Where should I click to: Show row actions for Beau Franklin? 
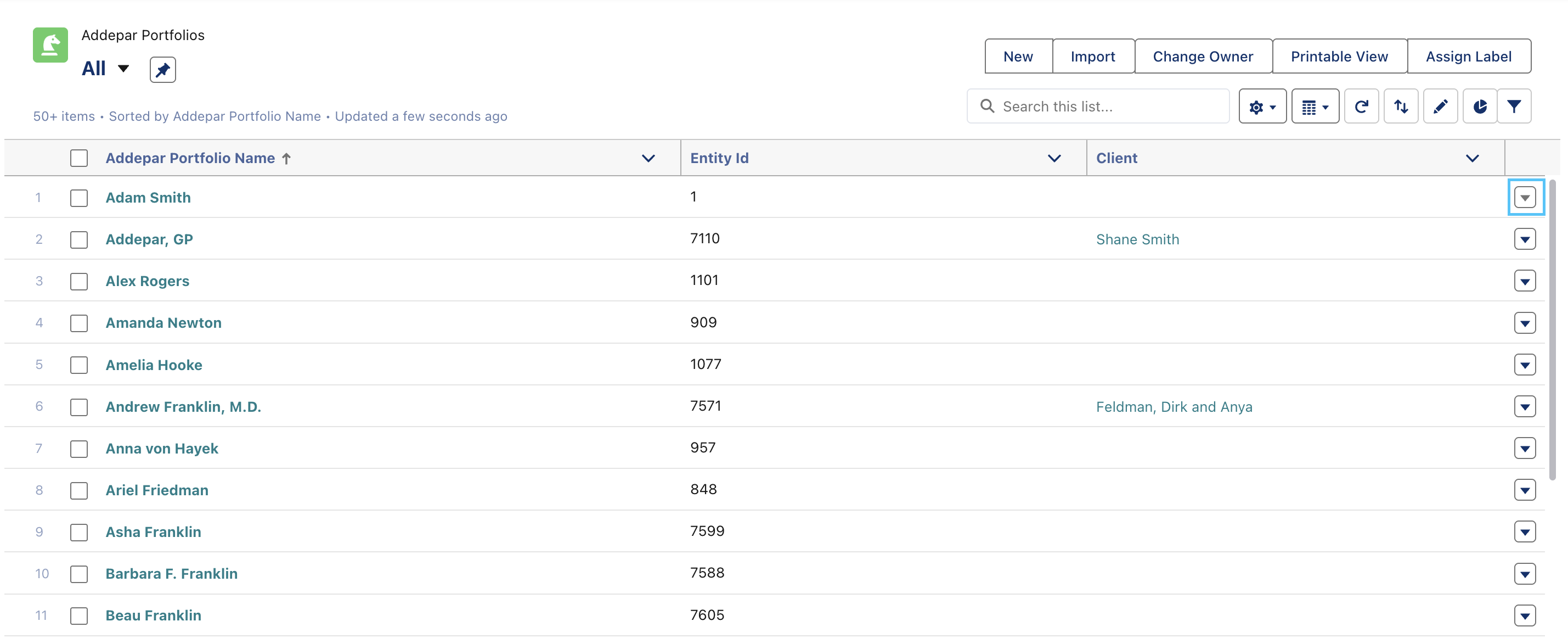[x=1525, y=616]
